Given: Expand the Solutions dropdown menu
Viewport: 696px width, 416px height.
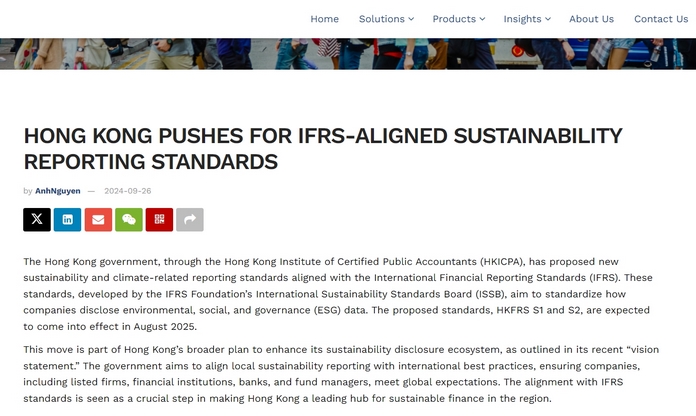Looking at the screenshot, I should [x=386, y=19].
